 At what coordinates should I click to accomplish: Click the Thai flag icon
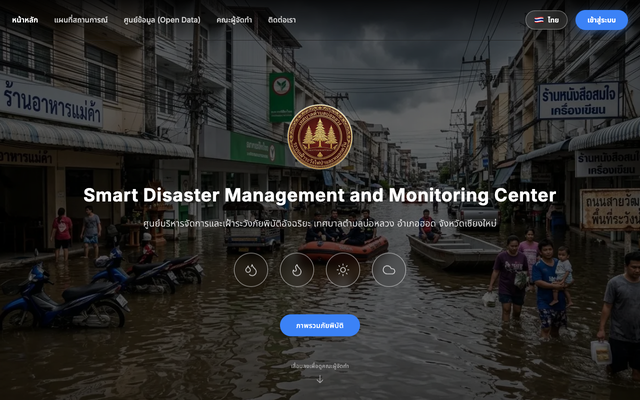(539, 20)
